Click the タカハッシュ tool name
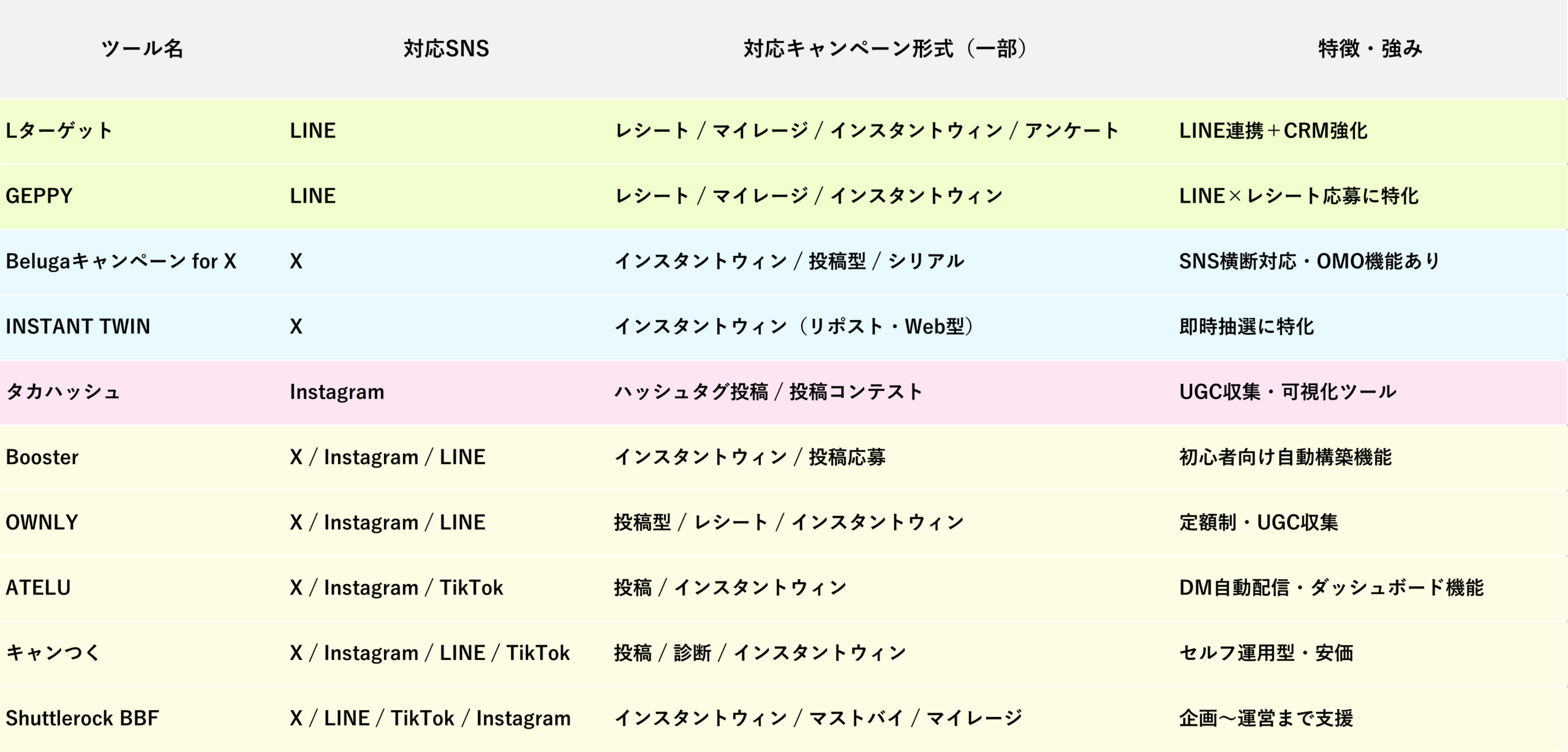Viewport: 1568px width, 752px height. point(62,392)
